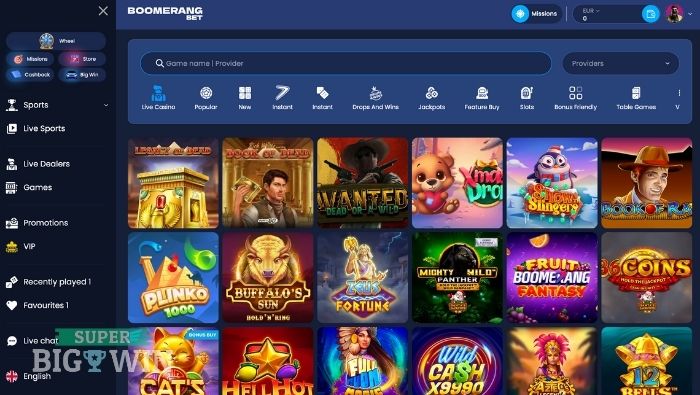Open 36 Coins game thumbnail
This screenshot has height=395, width=700.
(x=646, y=278)
